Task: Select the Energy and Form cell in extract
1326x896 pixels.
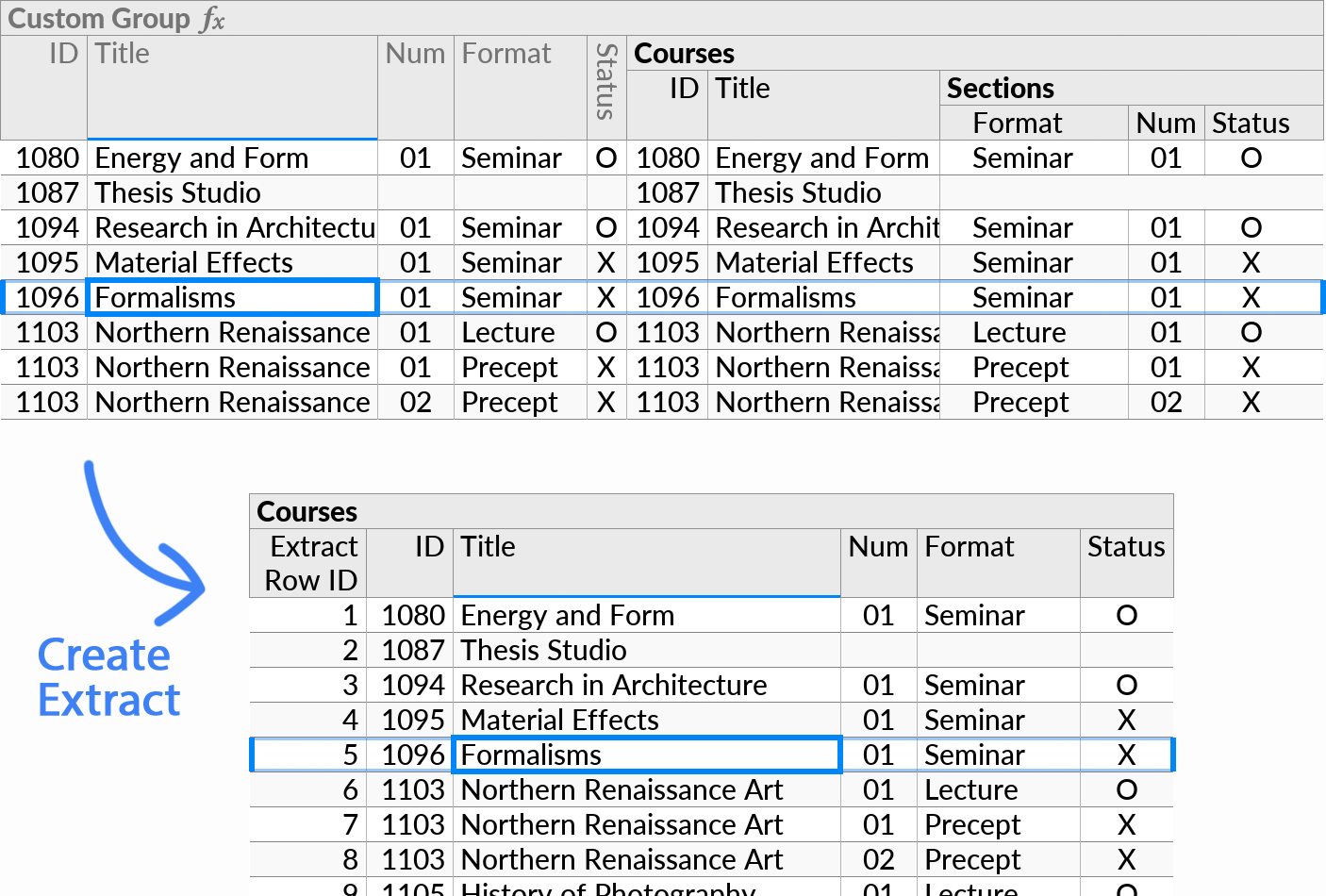Action: point(567,615)
